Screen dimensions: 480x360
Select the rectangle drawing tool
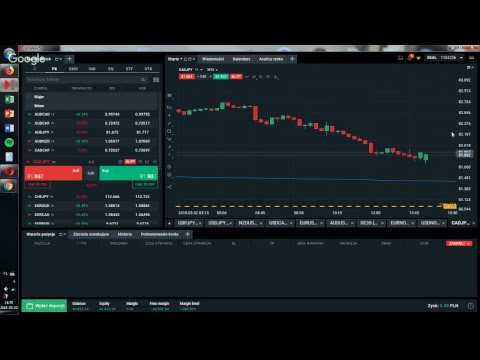170,131
